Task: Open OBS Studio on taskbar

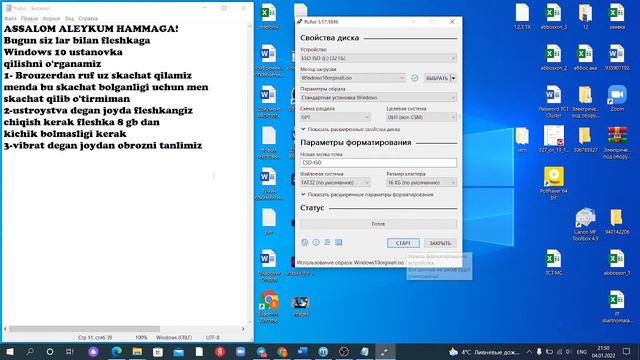Action: 344,352
